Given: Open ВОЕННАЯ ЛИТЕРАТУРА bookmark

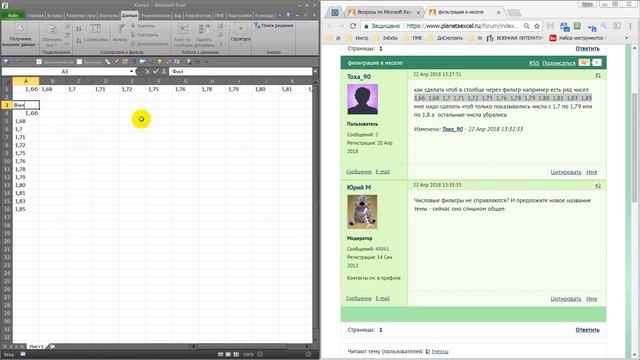Looking at the screenshot, I should (x=515, y=38).
